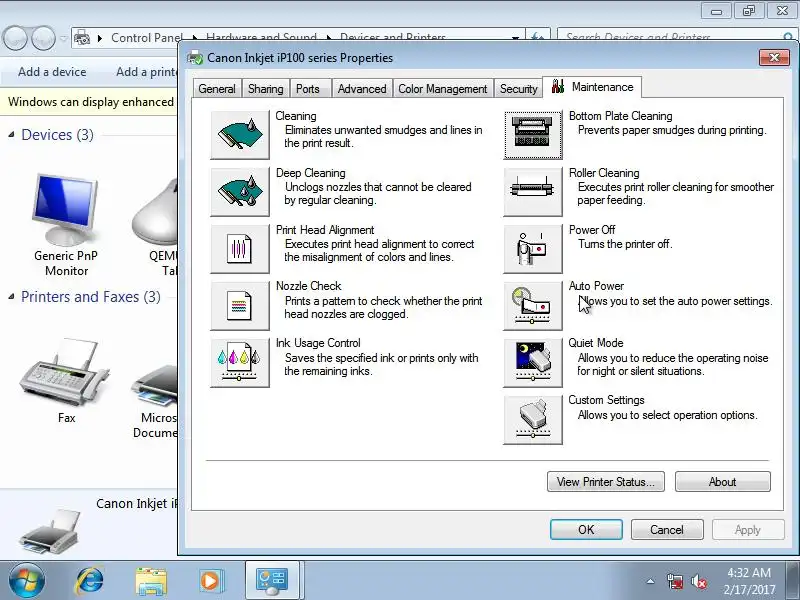
Task: Open Print Head Alignment icon
Action: (x=240, y=249)
